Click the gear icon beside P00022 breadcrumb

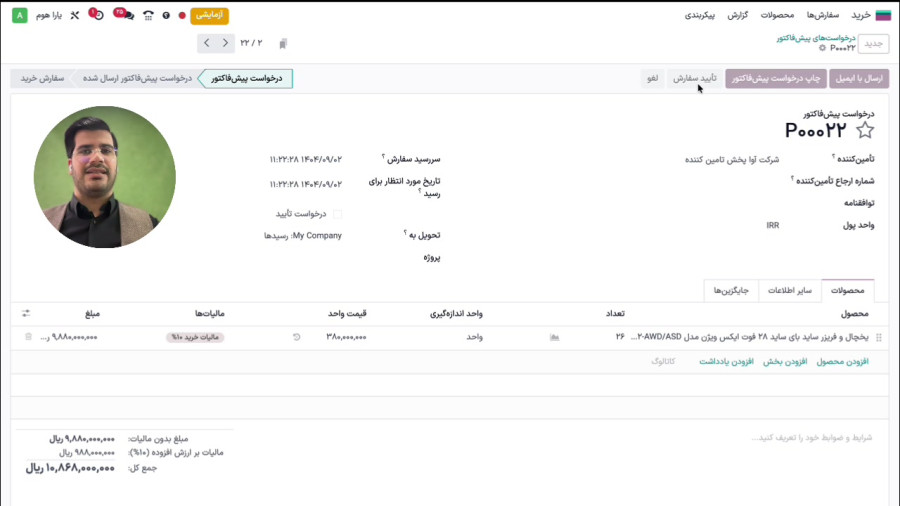pyautogui.click(x=822, y=48)
